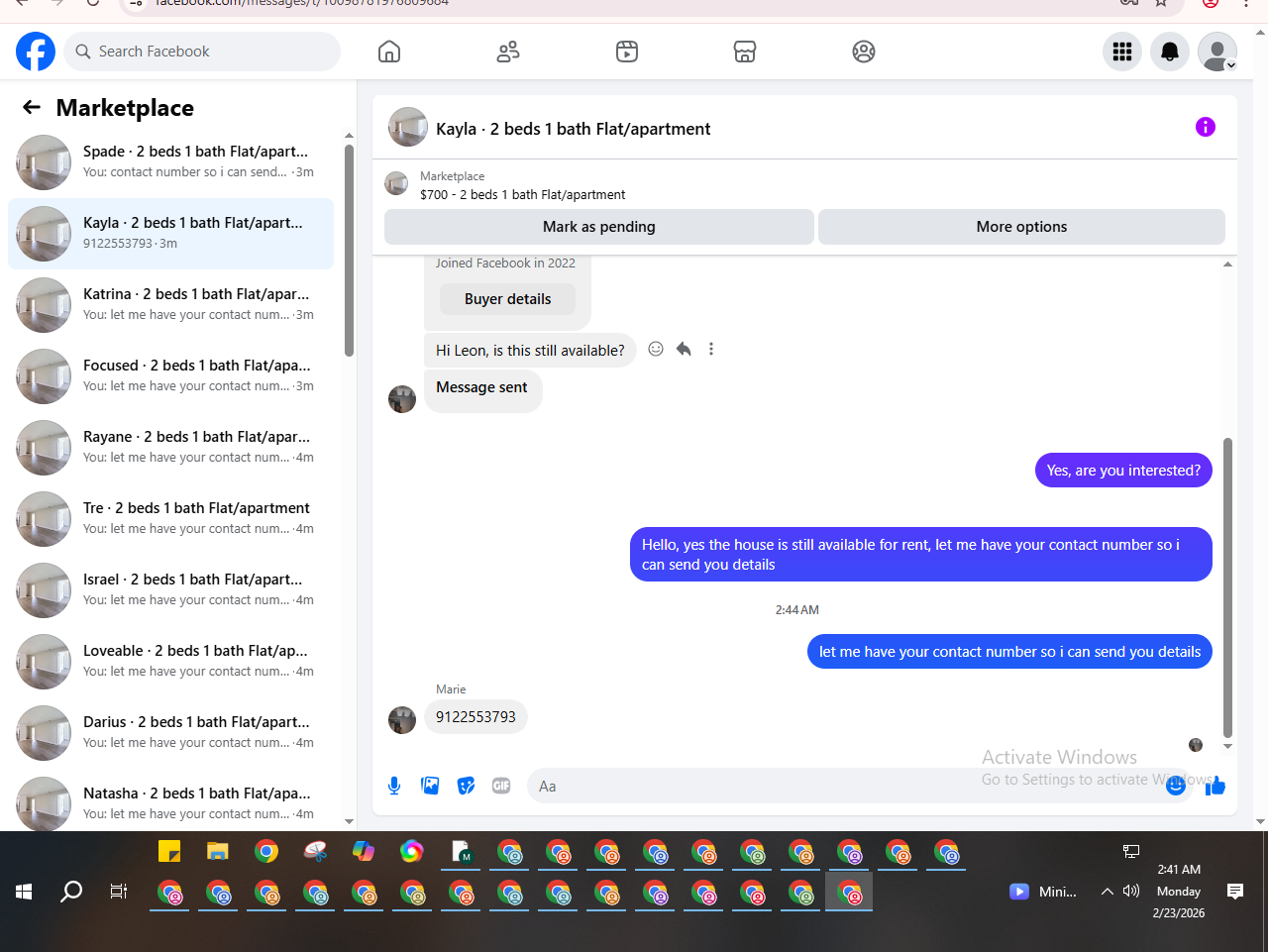Click Marie's avatar beside the phone number
Viewport: 1268px width, 952px height.
tap(402, 720)
